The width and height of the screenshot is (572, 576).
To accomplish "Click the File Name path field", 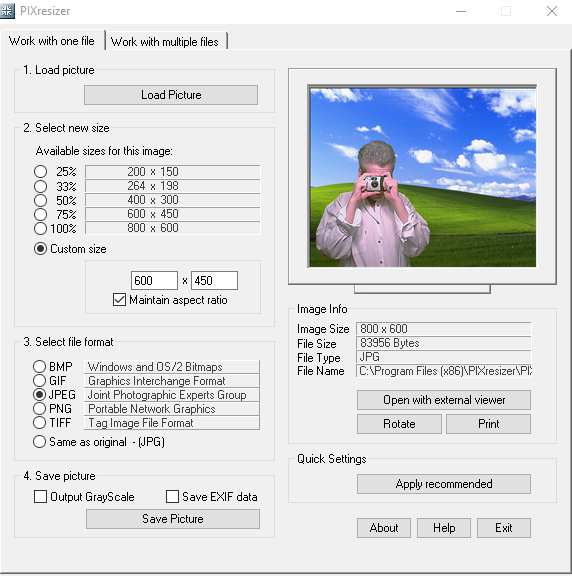I will 443,371.
